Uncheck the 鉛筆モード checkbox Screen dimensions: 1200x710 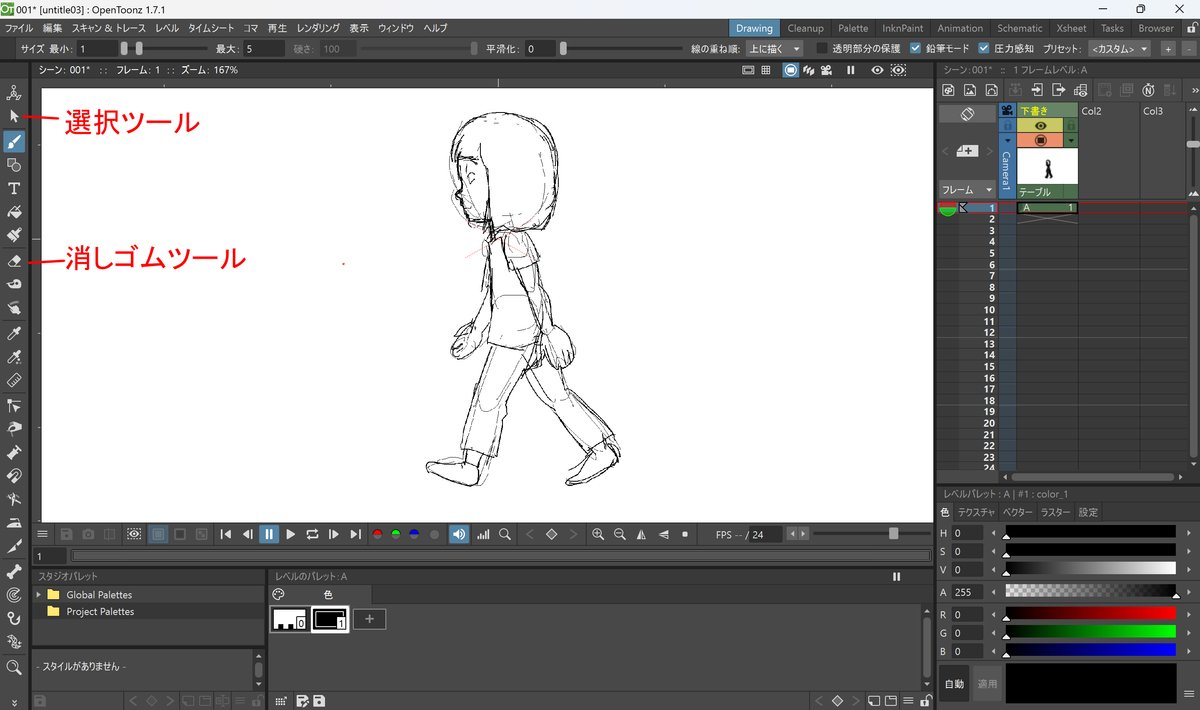(916, 48)
